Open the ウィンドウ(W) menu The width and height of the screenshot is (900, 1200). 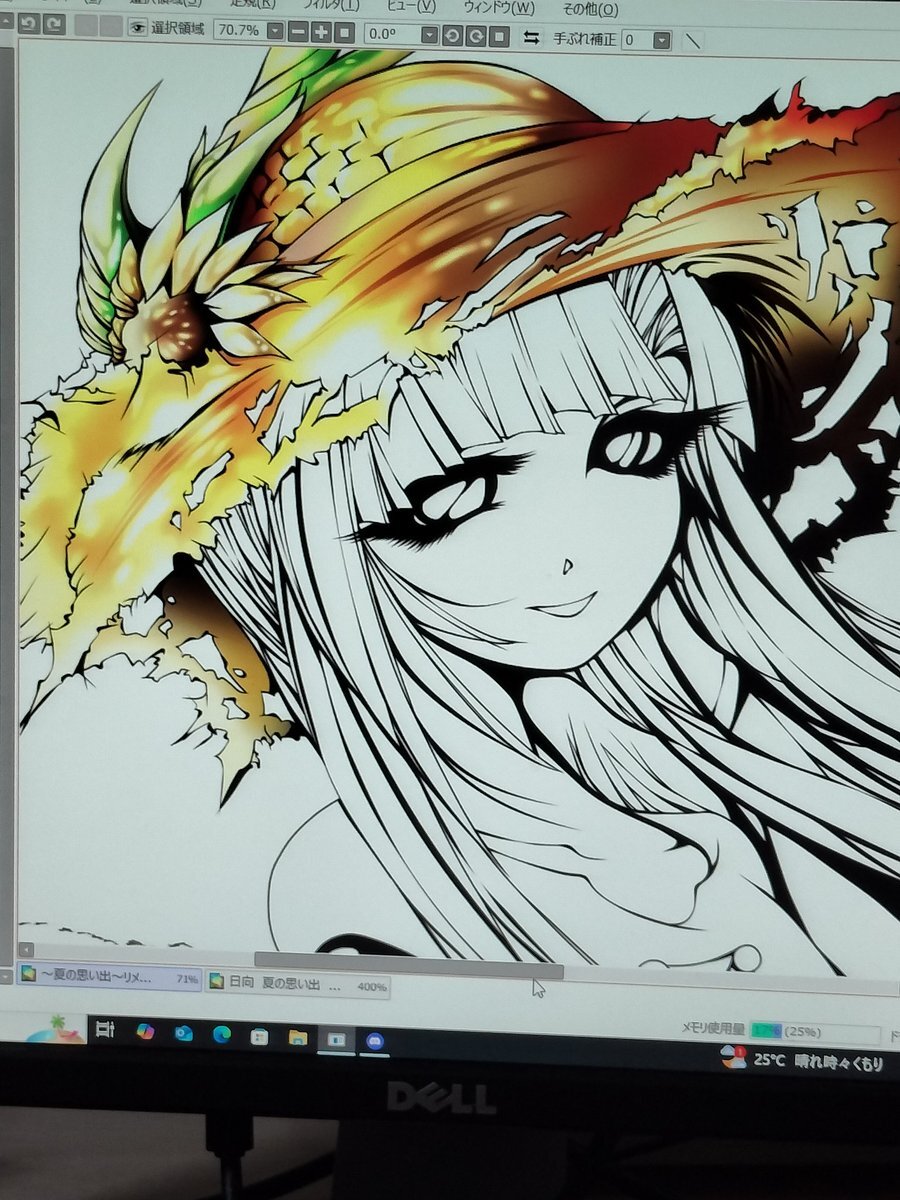point(501,7)
